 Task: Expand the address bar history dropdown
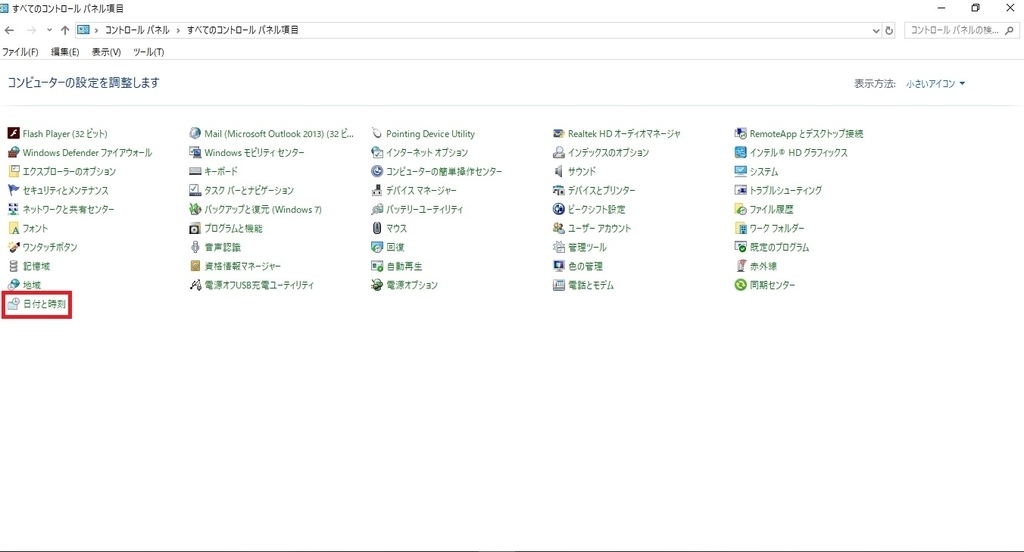(x=876, y=30)
